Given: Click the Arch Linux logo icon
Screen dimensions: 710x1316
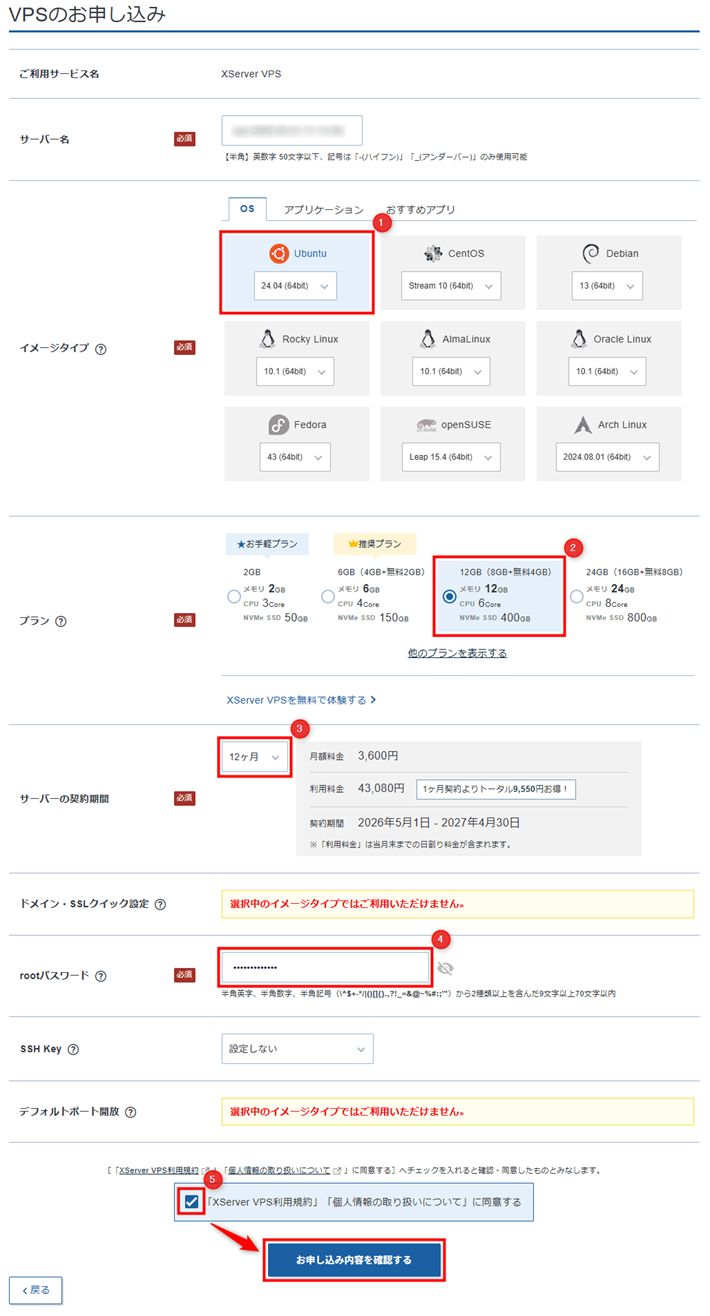Looking at the screenshot, I should point(583,425).
